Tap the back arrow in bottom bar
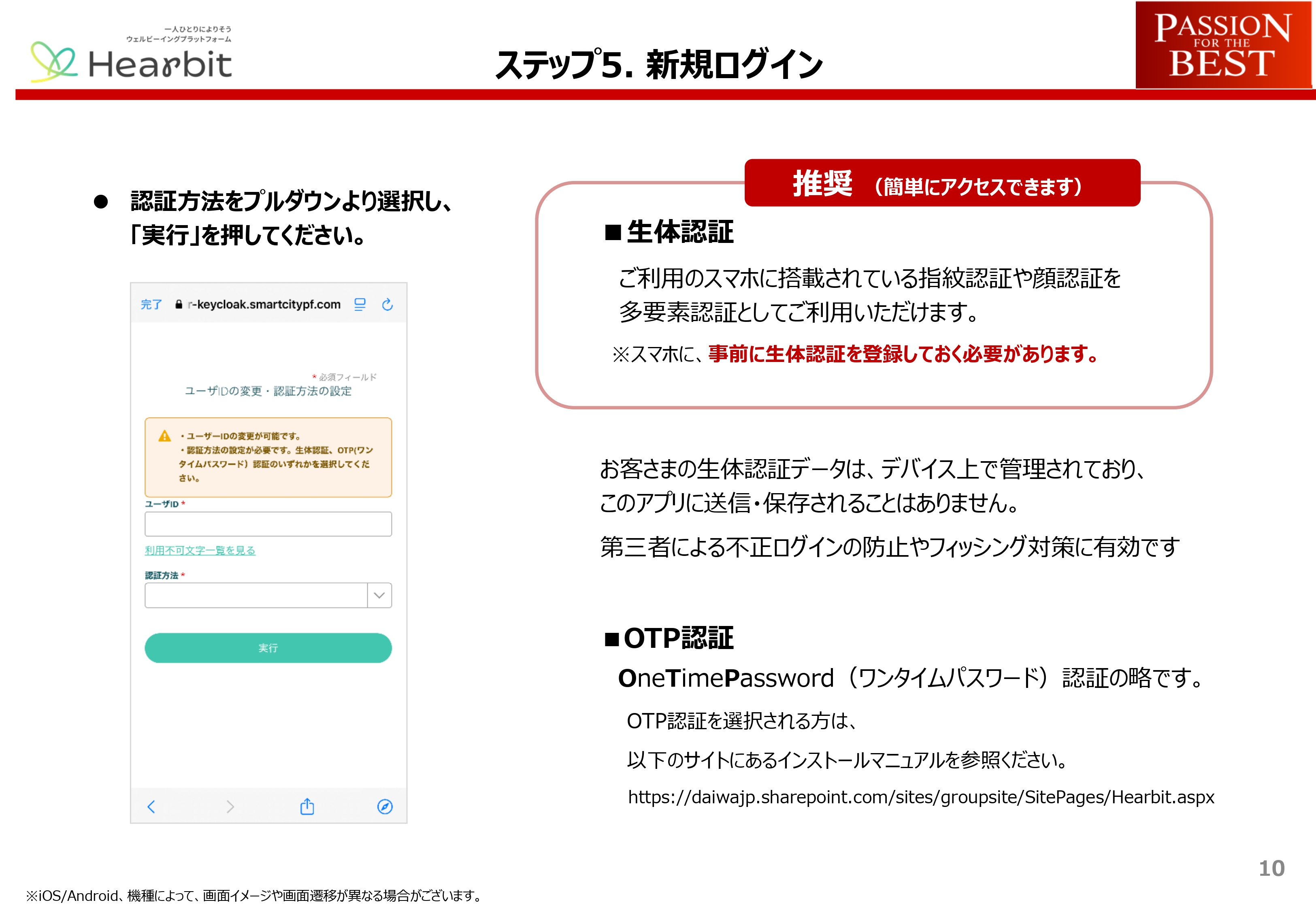The height and width of the screenshot is (911, 1316). click(151, 806)
